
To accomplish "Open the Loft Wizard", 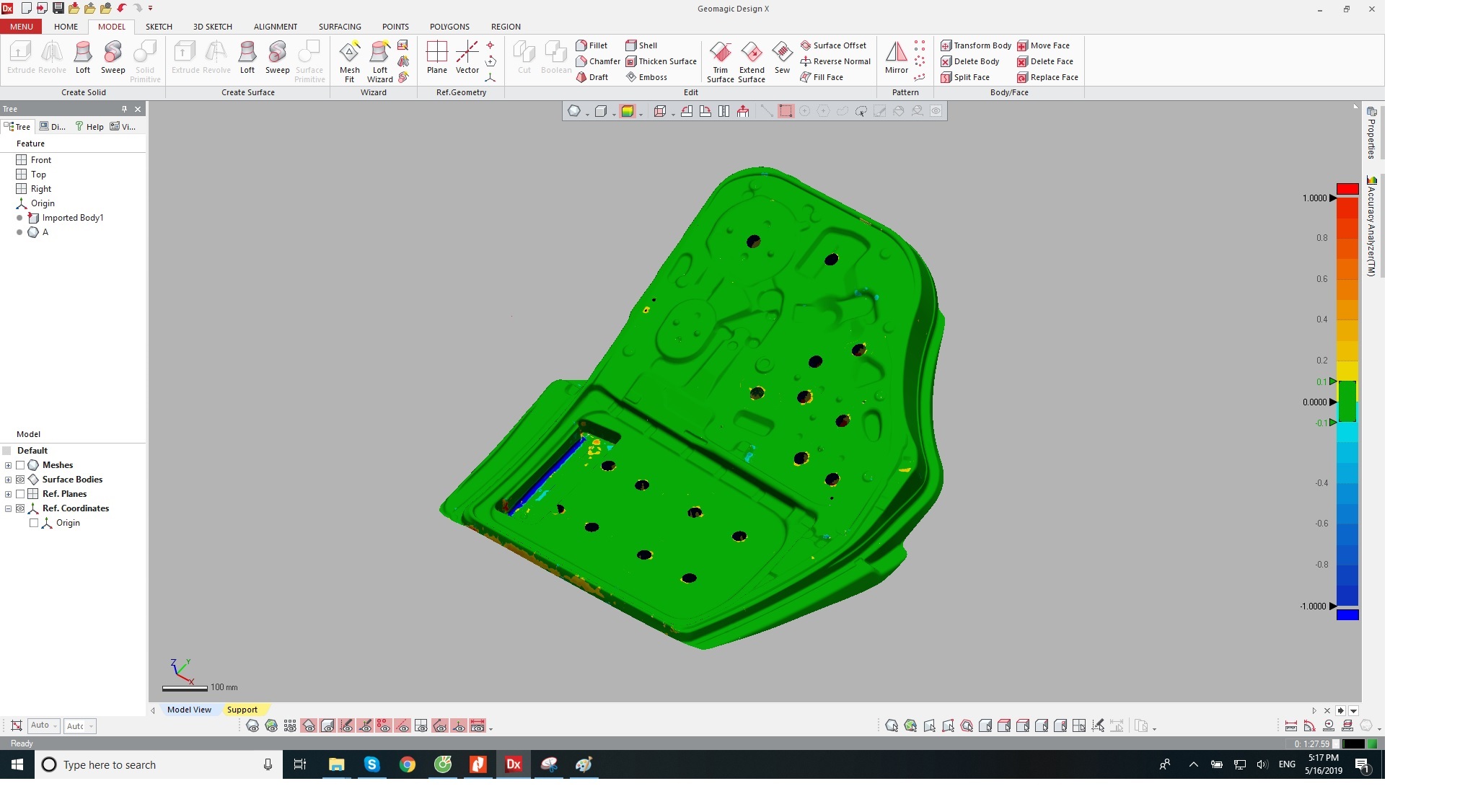I will [x=379, y=60].
